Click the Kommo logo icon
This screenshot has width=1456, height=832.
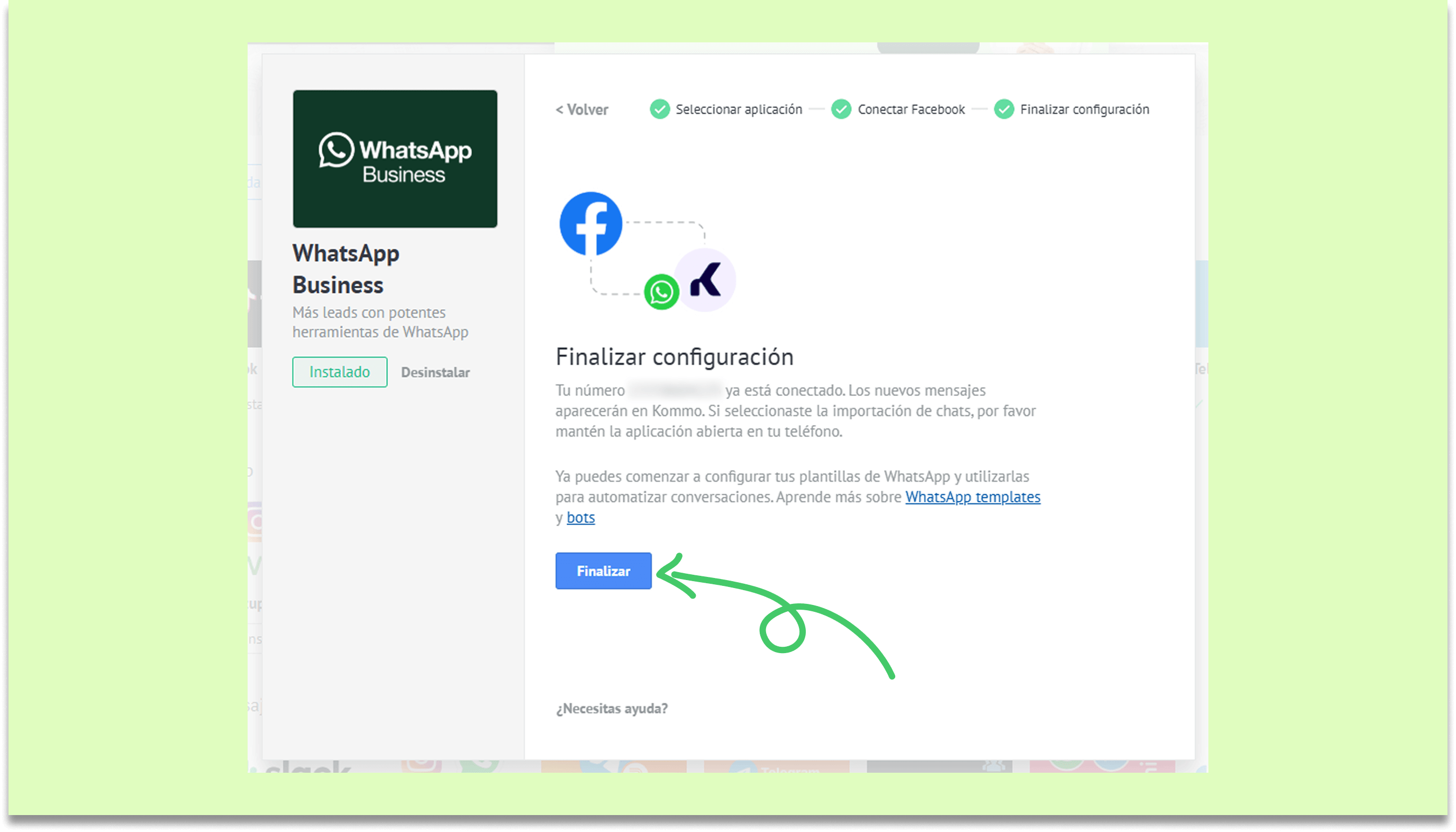click(x=705, y=280)
